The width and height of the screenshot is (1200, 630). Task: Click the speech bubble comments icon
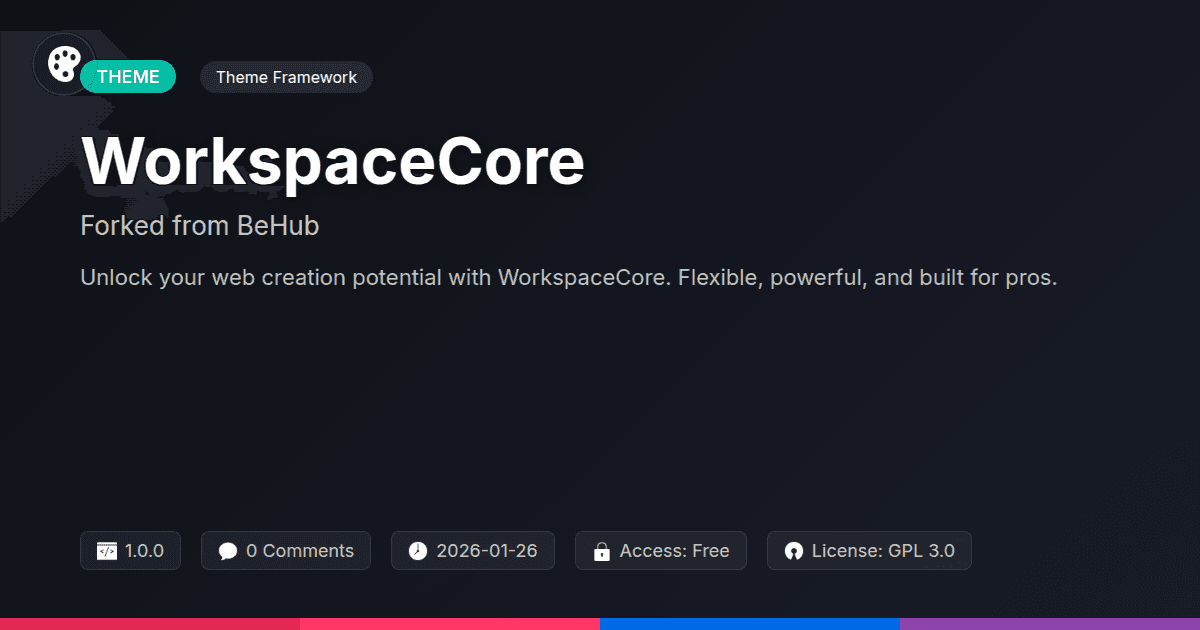(228, 551)
